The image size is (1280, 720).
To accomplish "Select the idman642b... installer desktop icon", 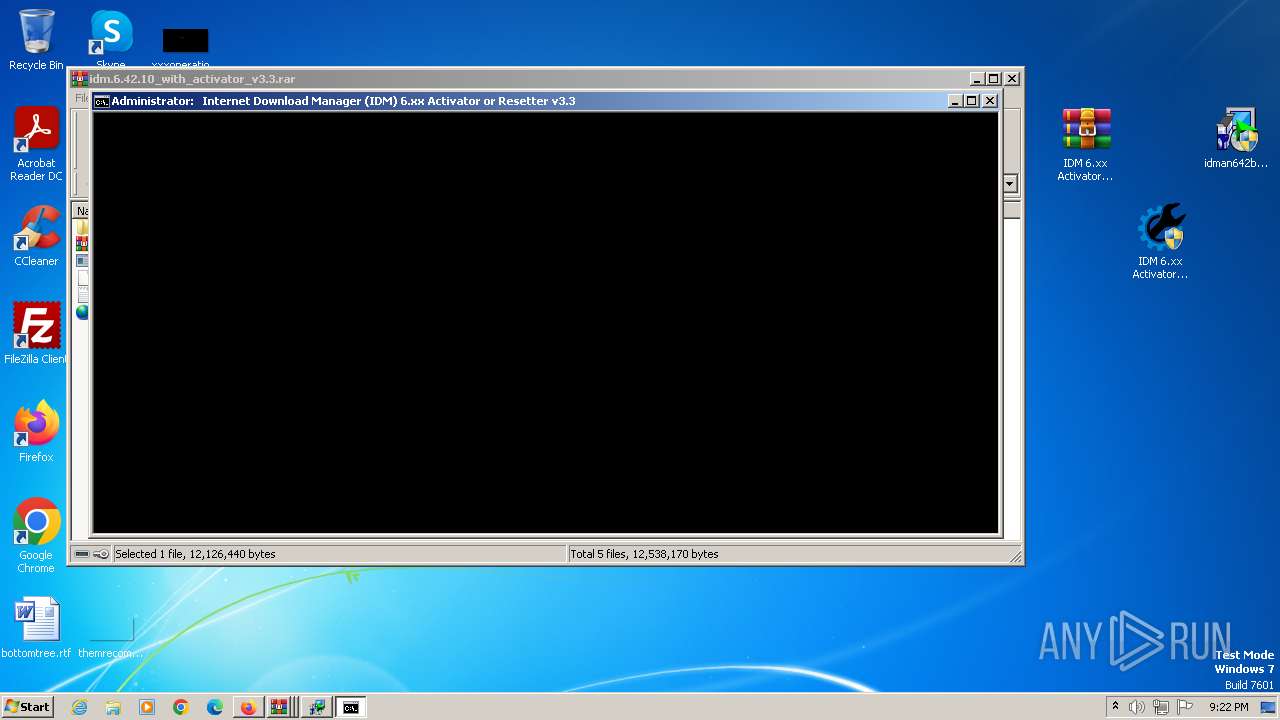I will [1236, 138].
